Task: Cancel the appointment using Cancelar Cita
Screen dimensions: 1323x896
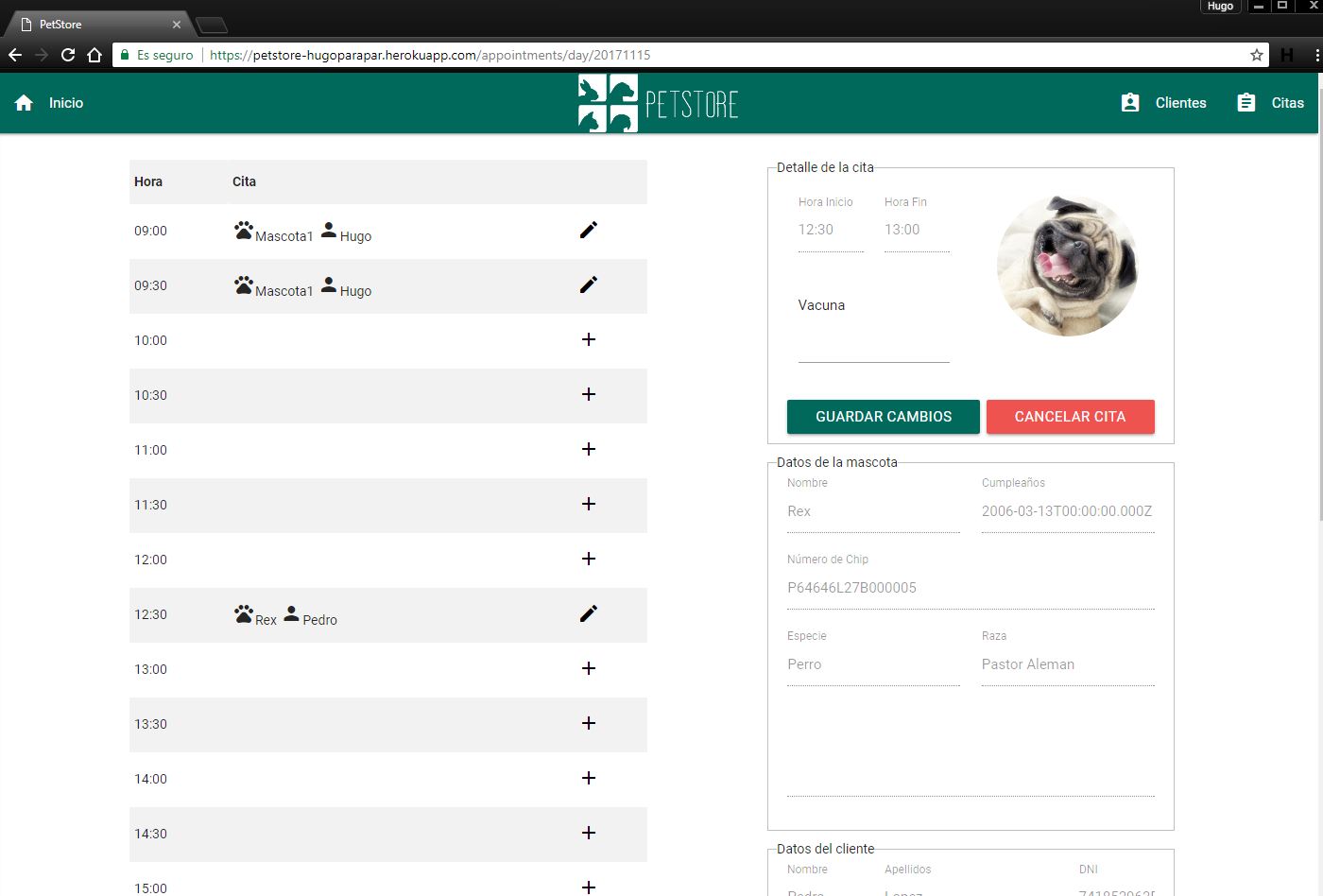Action: point(1070,416)
